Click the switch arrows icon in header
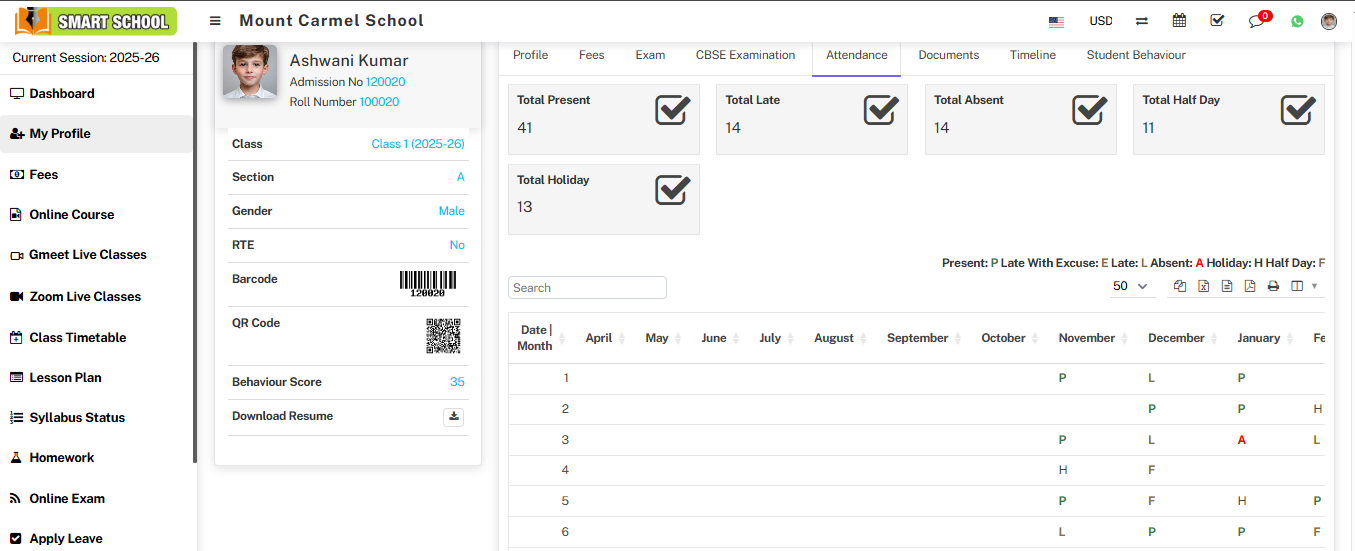 (1141, 21)
